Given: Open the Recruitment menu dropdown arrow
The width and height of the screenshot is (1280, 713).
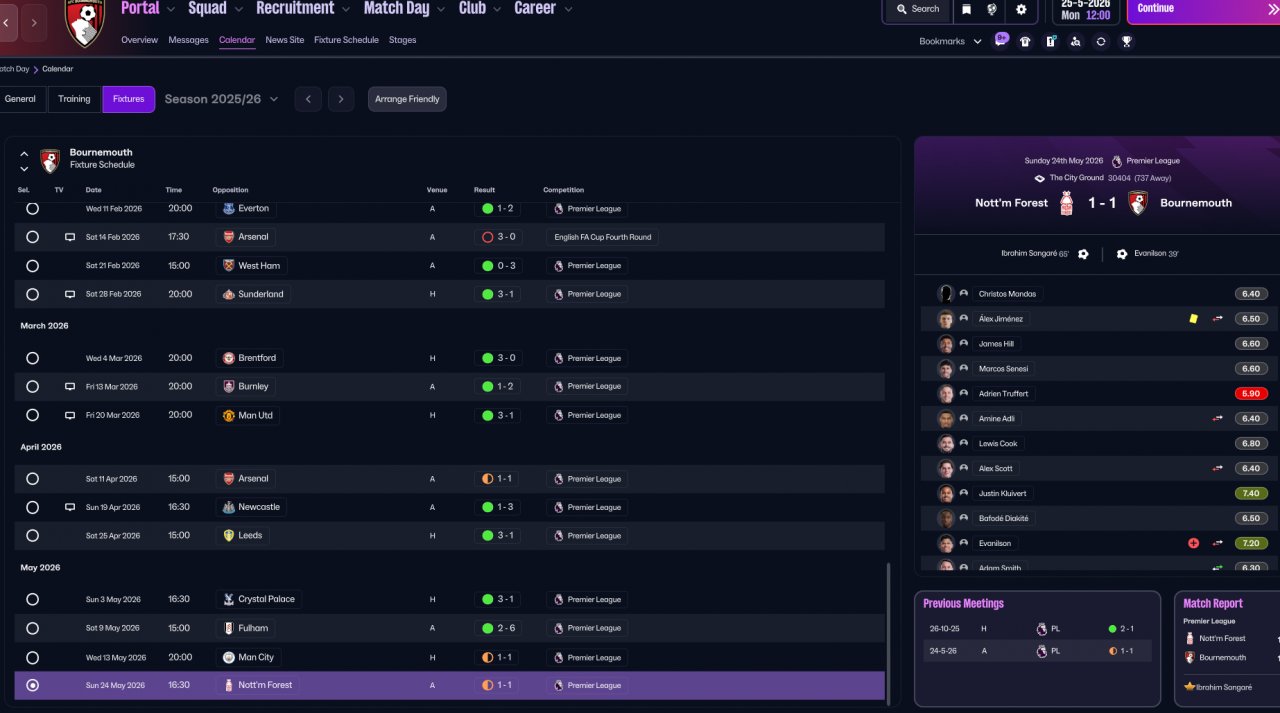Looking at the screenshot, I should [x=345, y=9].
